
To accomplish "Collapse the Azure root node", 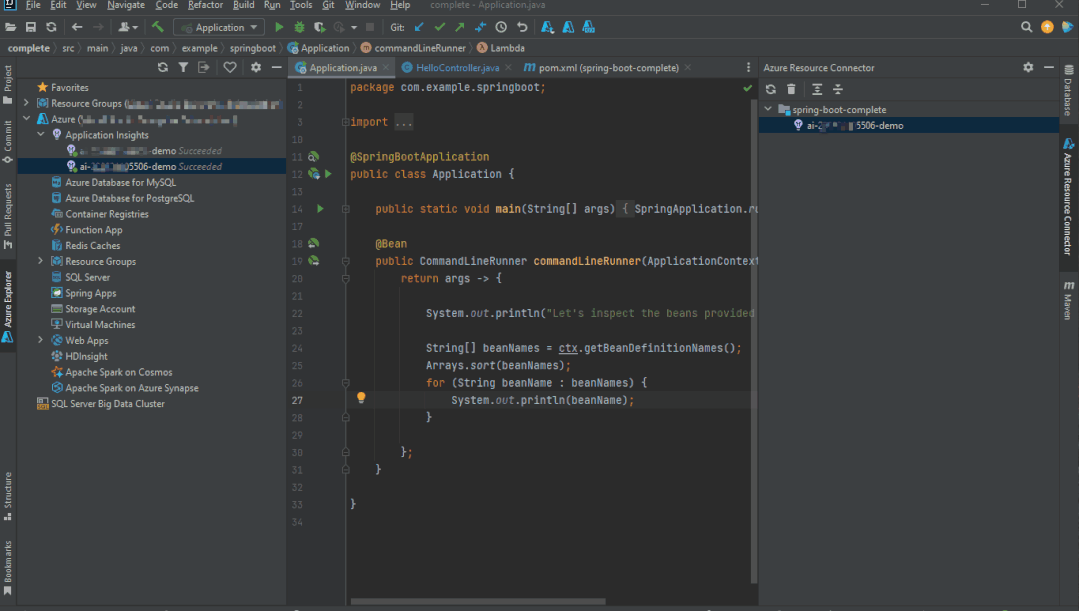I will pyautogui.click(x=26, y=119).
